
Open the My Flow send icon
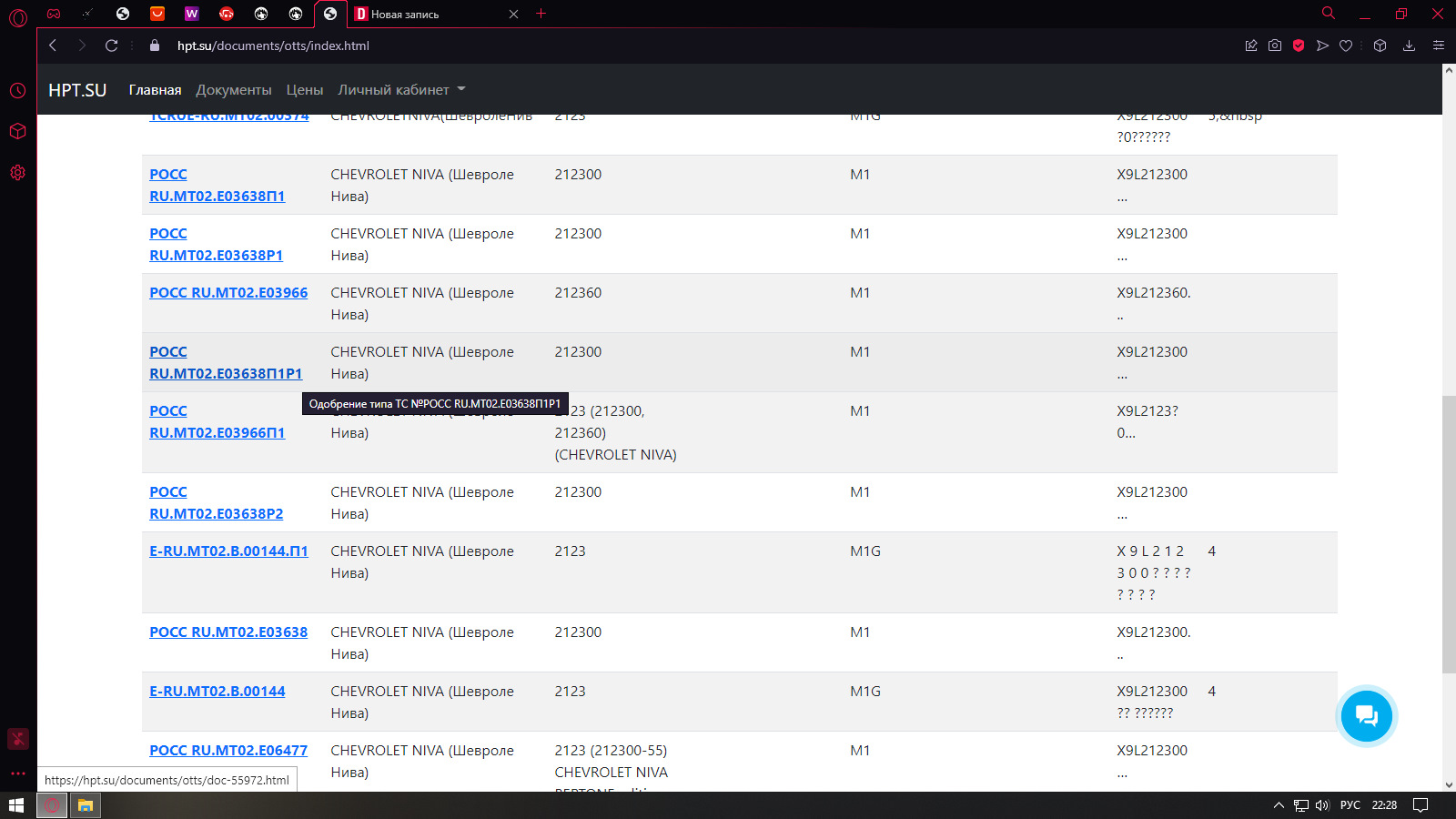pos(1322,45)
